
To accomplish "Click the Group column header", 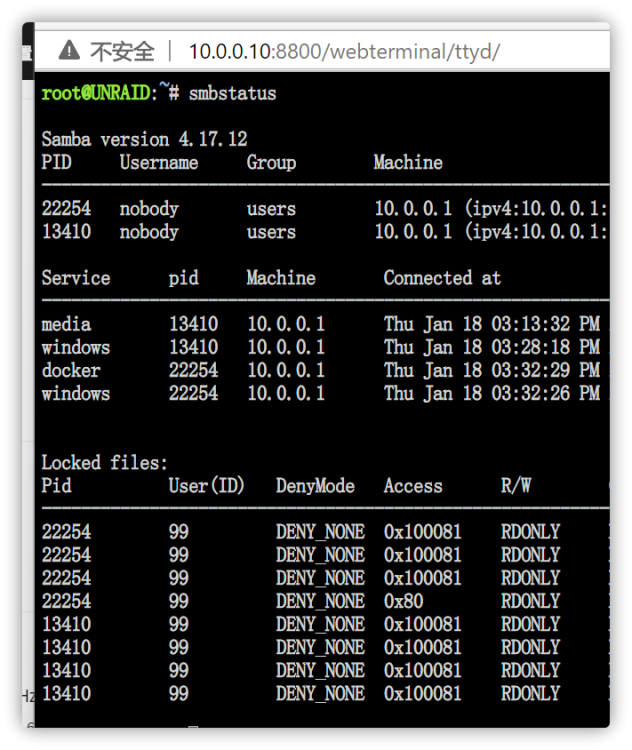I will [271, 163].
